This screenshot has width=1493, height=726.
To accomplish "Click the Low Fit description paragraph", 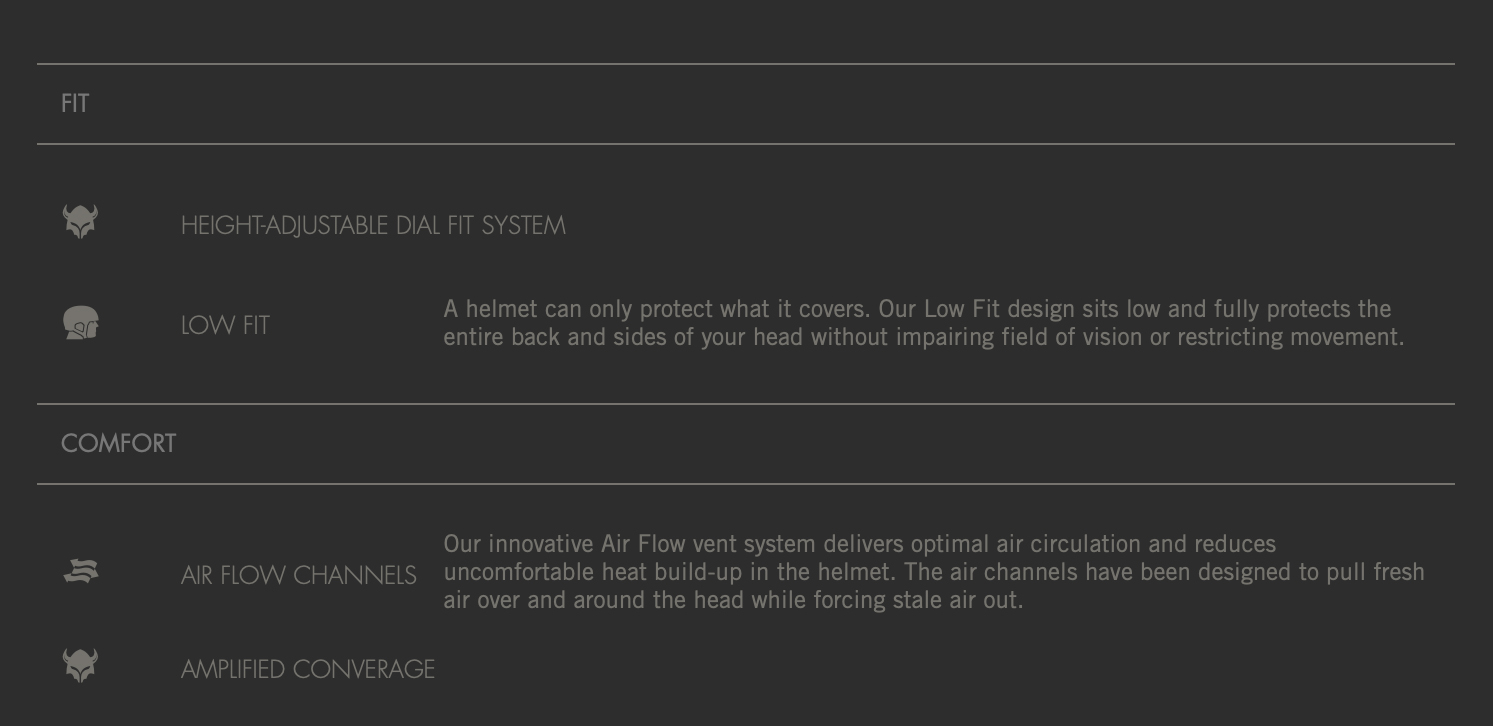I will coord(924,323).
